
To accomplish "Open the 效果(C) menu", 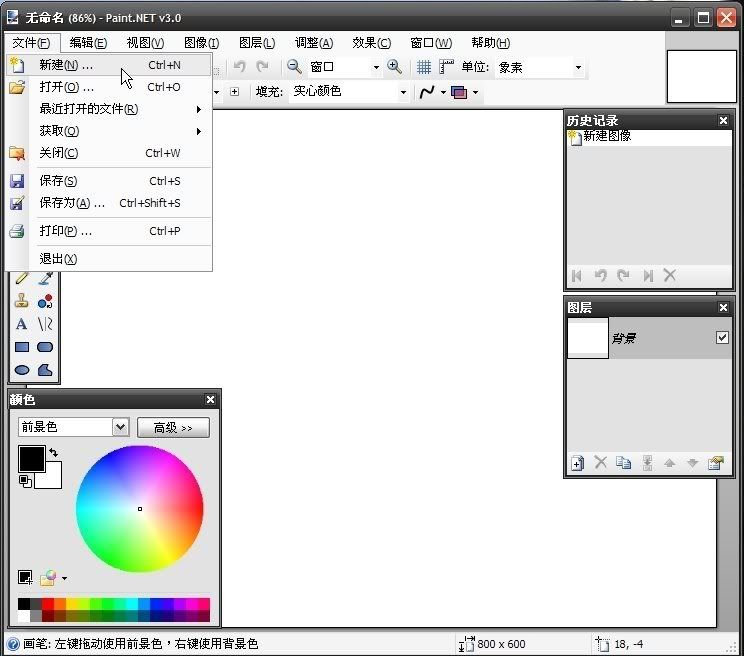I will (x=372, y=43).
